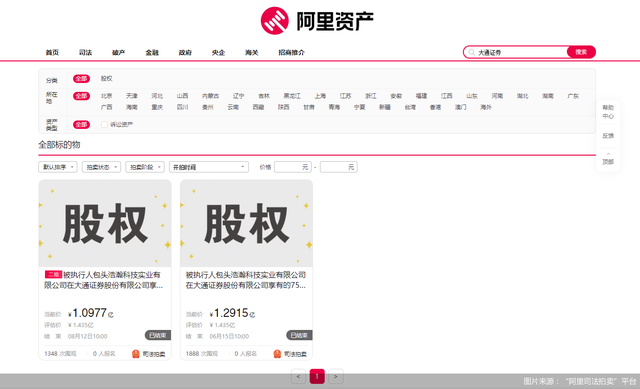Open the 开拍时间 dropdown
640x389 pixels.
209,167
